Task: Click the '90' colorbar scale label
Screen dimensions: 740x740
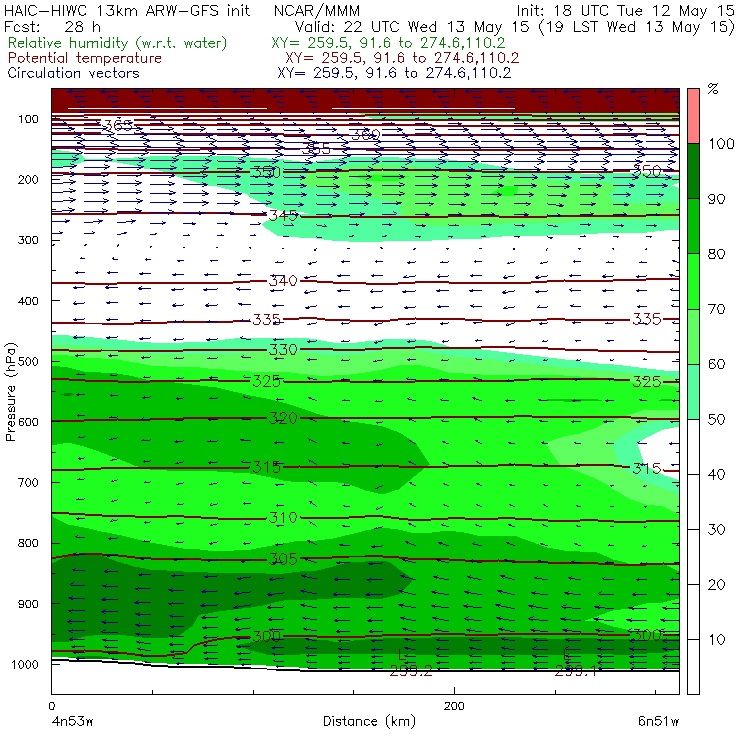Action: point(716,199)
